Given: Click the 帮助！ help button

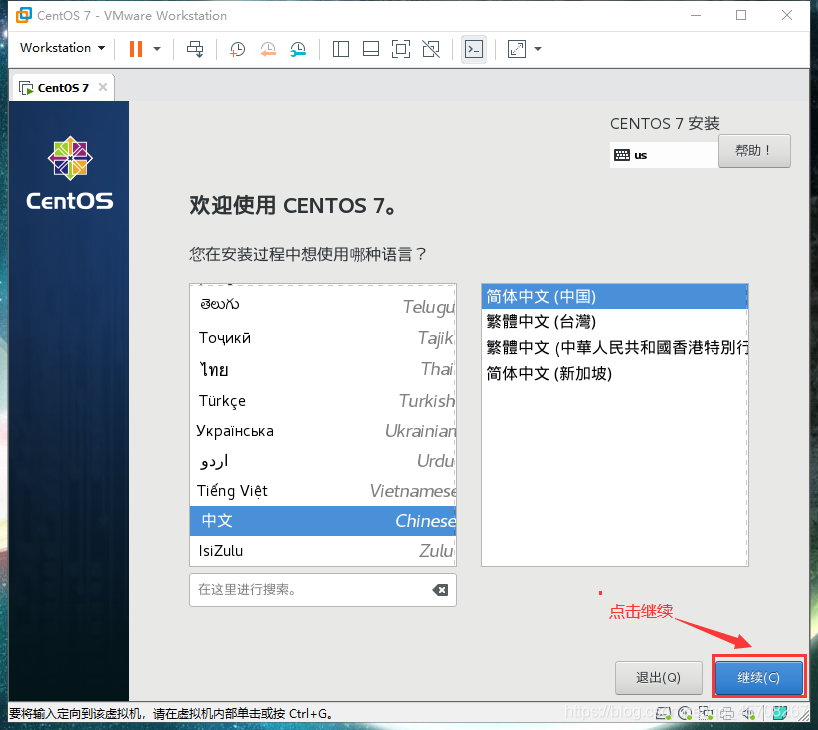Looking at the screenshot, I should coord(754,151).
